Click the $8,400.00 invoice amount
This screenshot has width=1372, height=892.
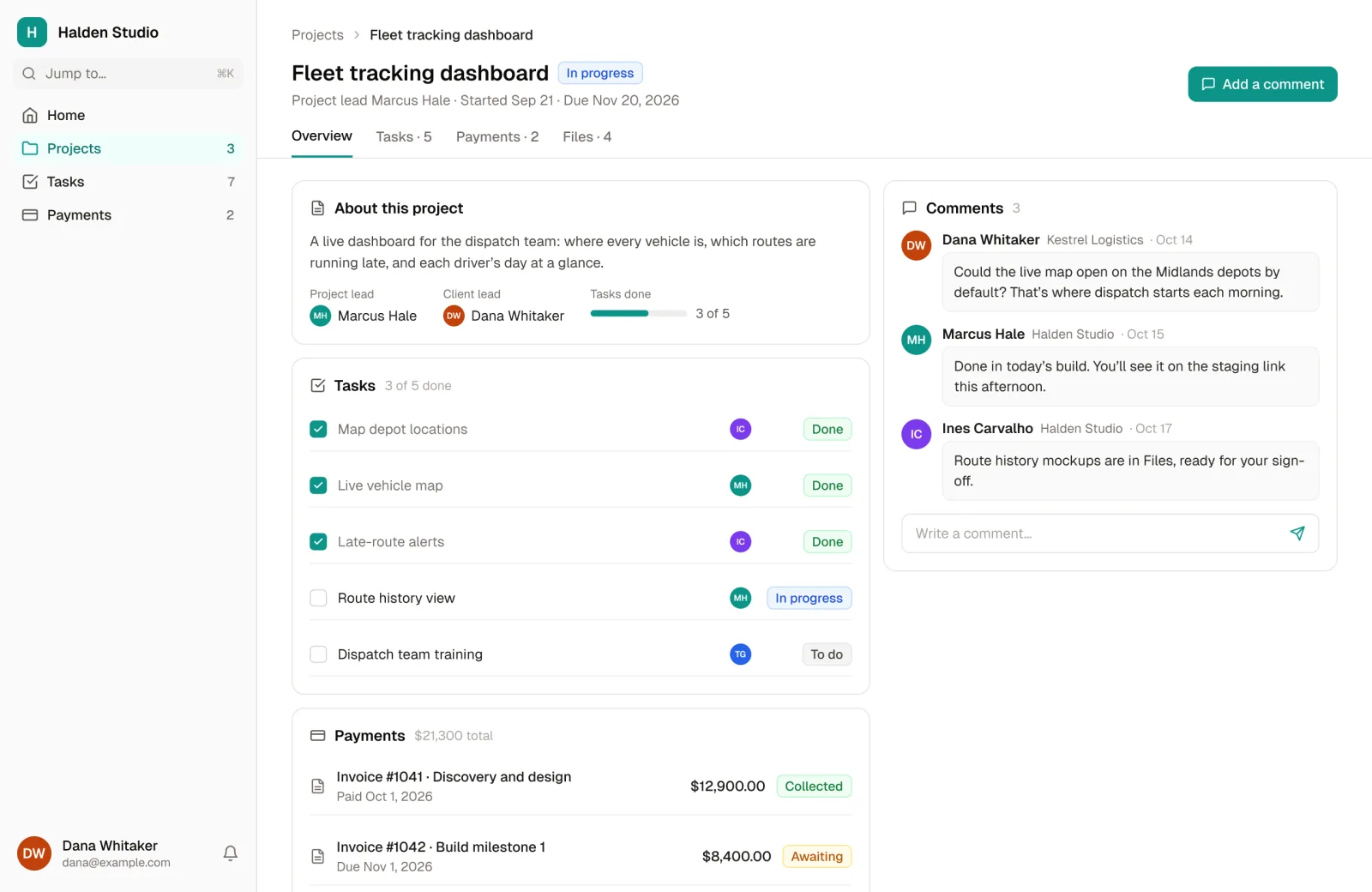pos(736,857)
